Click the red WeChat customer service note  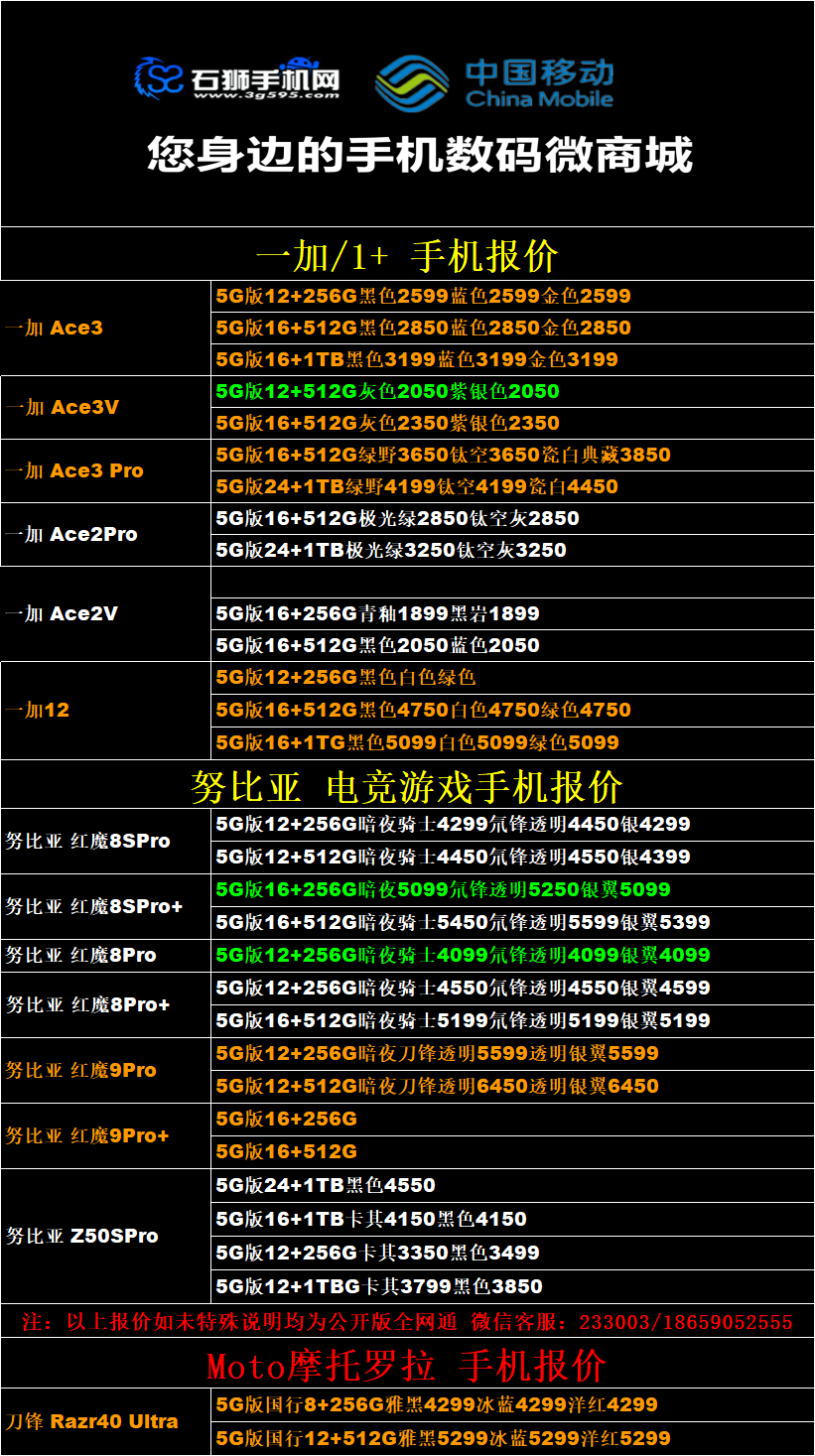click(x=407, y=1322)
